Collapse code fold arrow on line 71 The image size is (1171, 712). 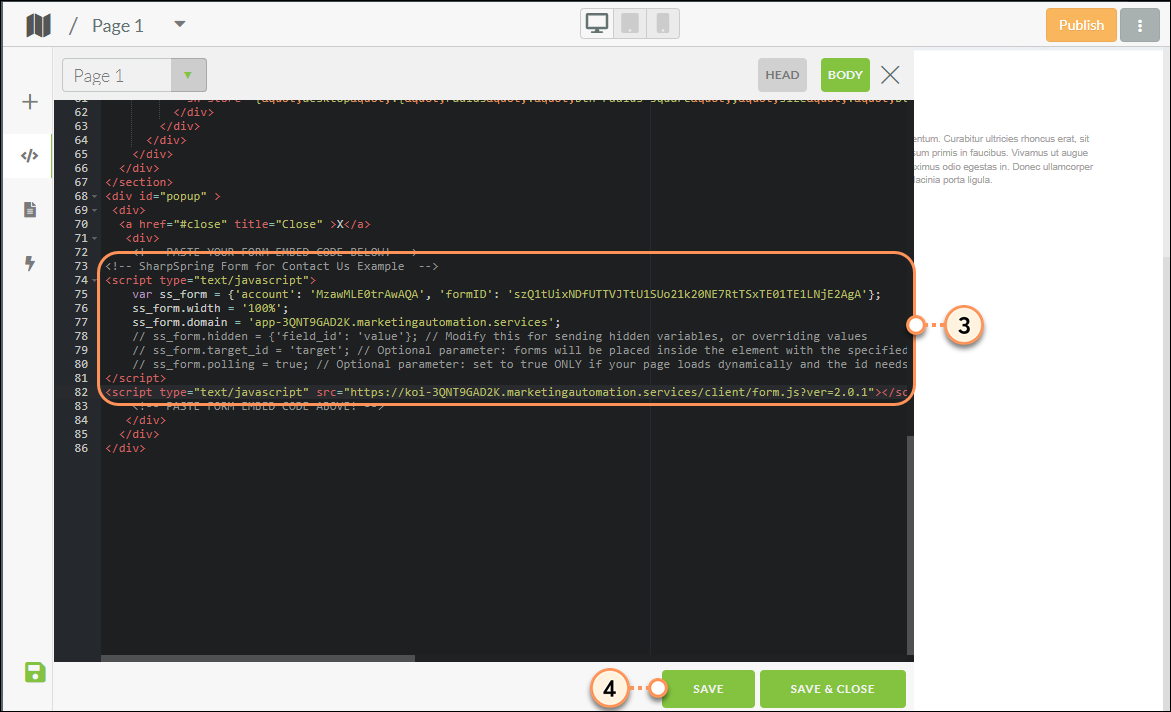coord(95,238)
